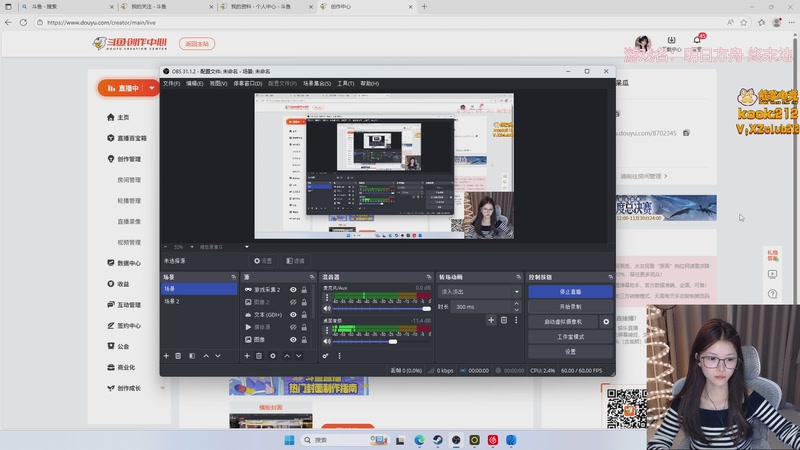This screenshot has height=450, width=800.
Task: Click 返回主站 button in page header
Action: pos(197,44)
